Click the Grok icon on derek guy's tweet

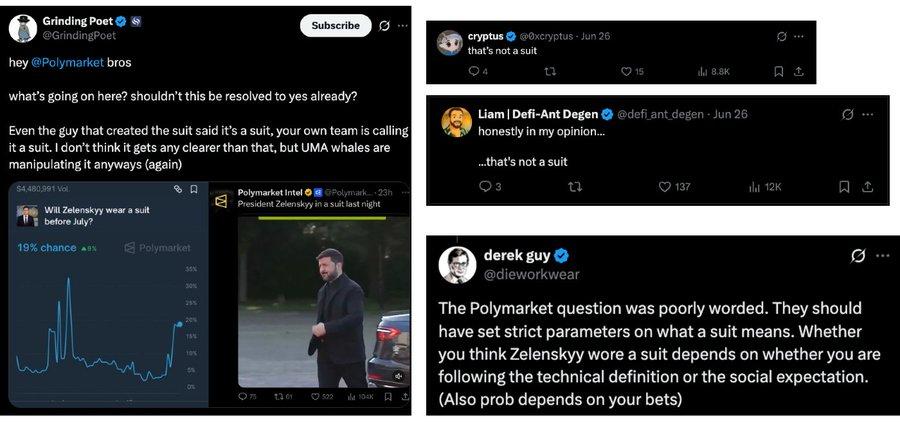point(858,256)
